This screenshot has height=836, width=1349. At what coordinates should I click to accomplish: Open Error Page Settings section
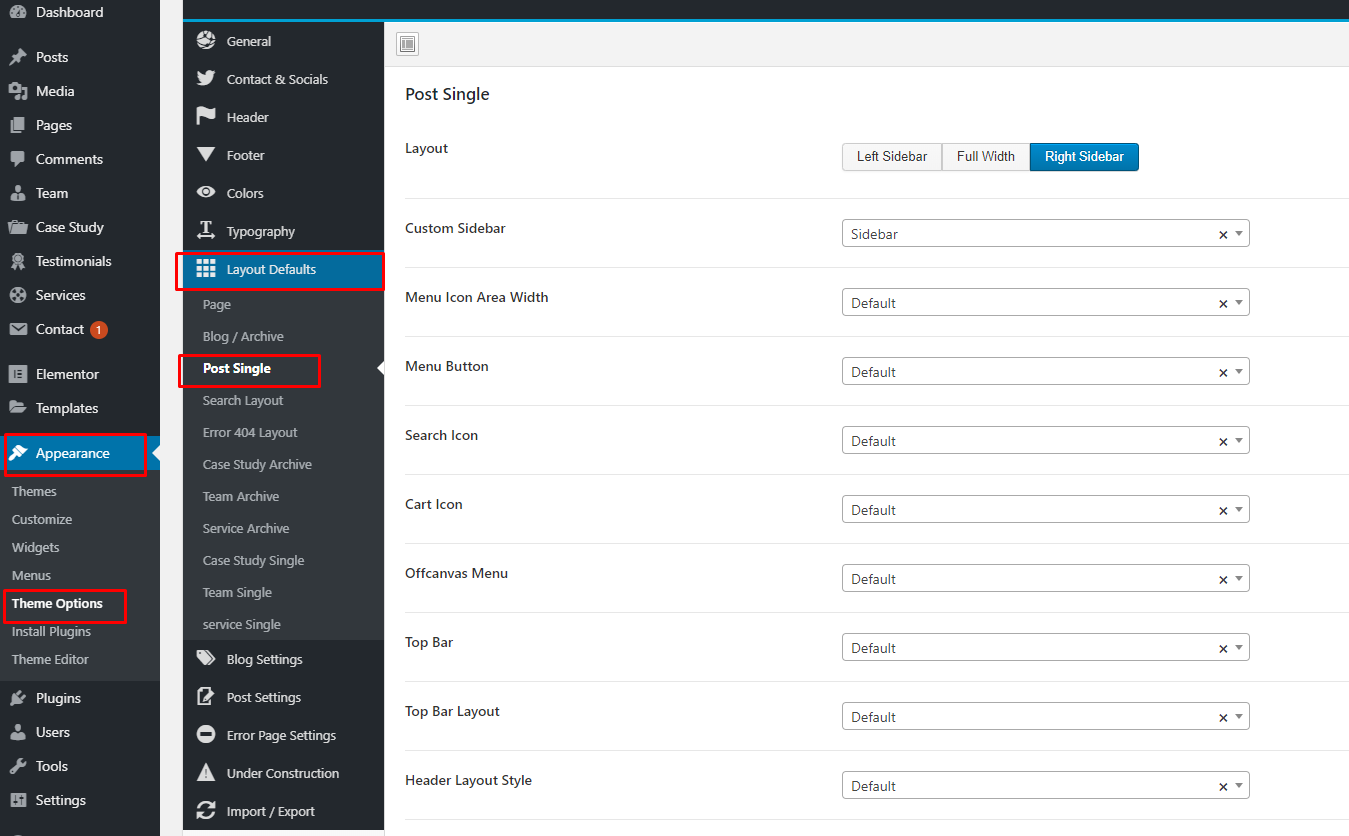(x=283, y=735)
